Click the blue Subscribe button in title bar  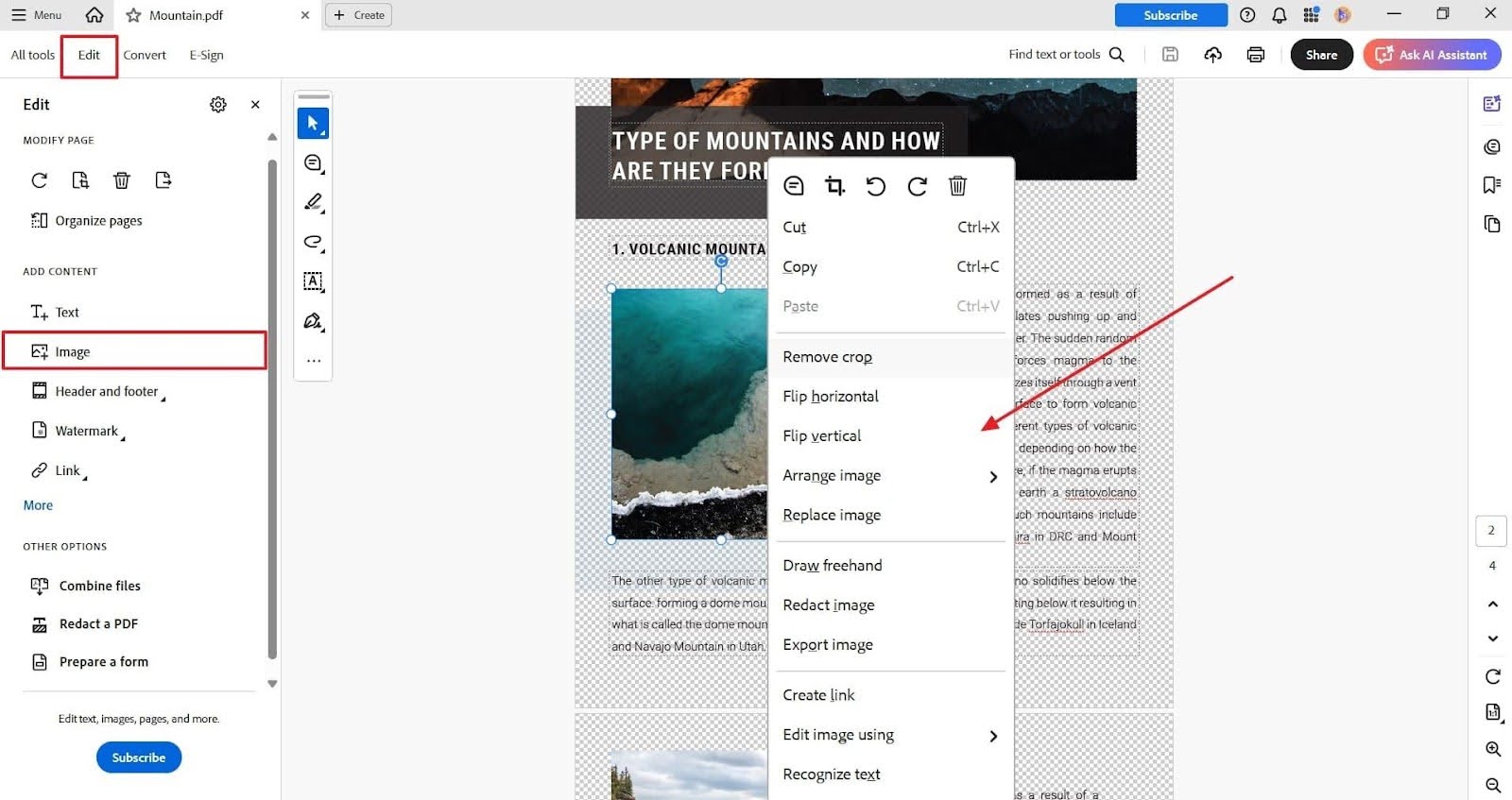(x=1170, y=15)
